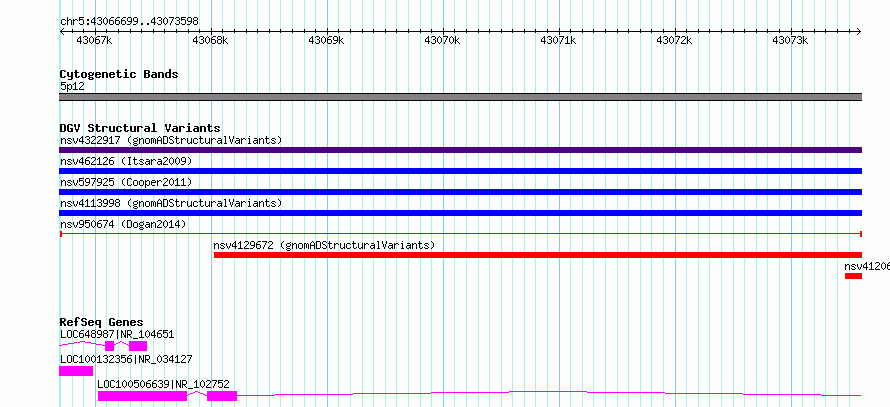Select the short second exon of LOC100506639

222,396
